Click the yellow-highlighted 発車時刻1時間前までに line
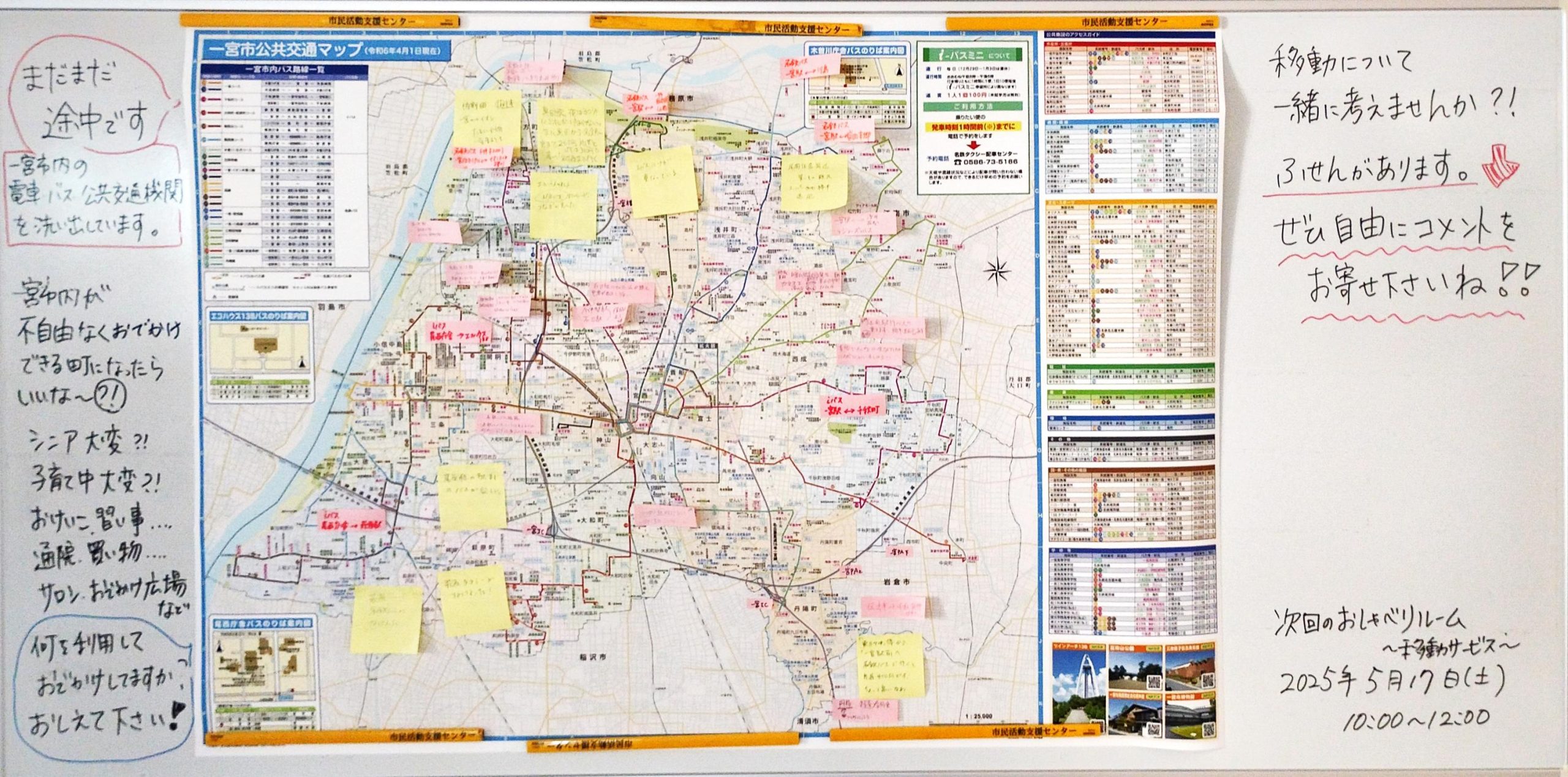This screenshot has width=1568, height=777. [973, 126]
